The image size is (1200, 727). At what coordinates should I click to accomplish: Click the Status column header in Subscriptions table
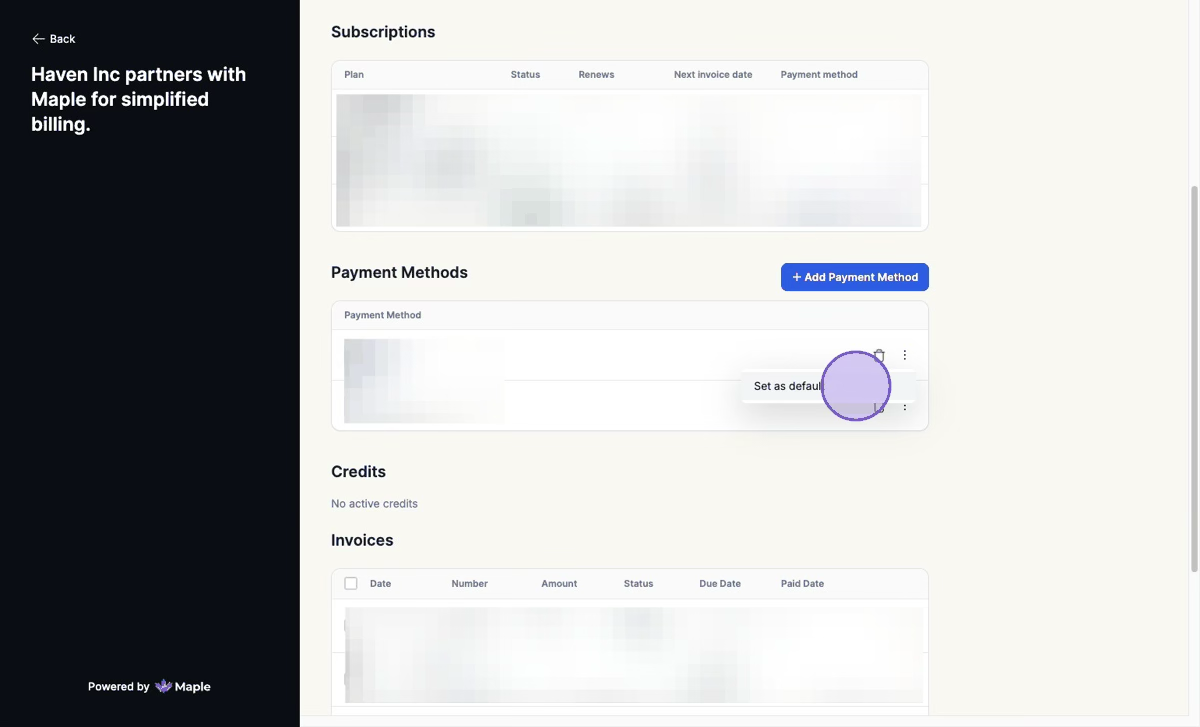pyautogui.click(x=525, y=75)
